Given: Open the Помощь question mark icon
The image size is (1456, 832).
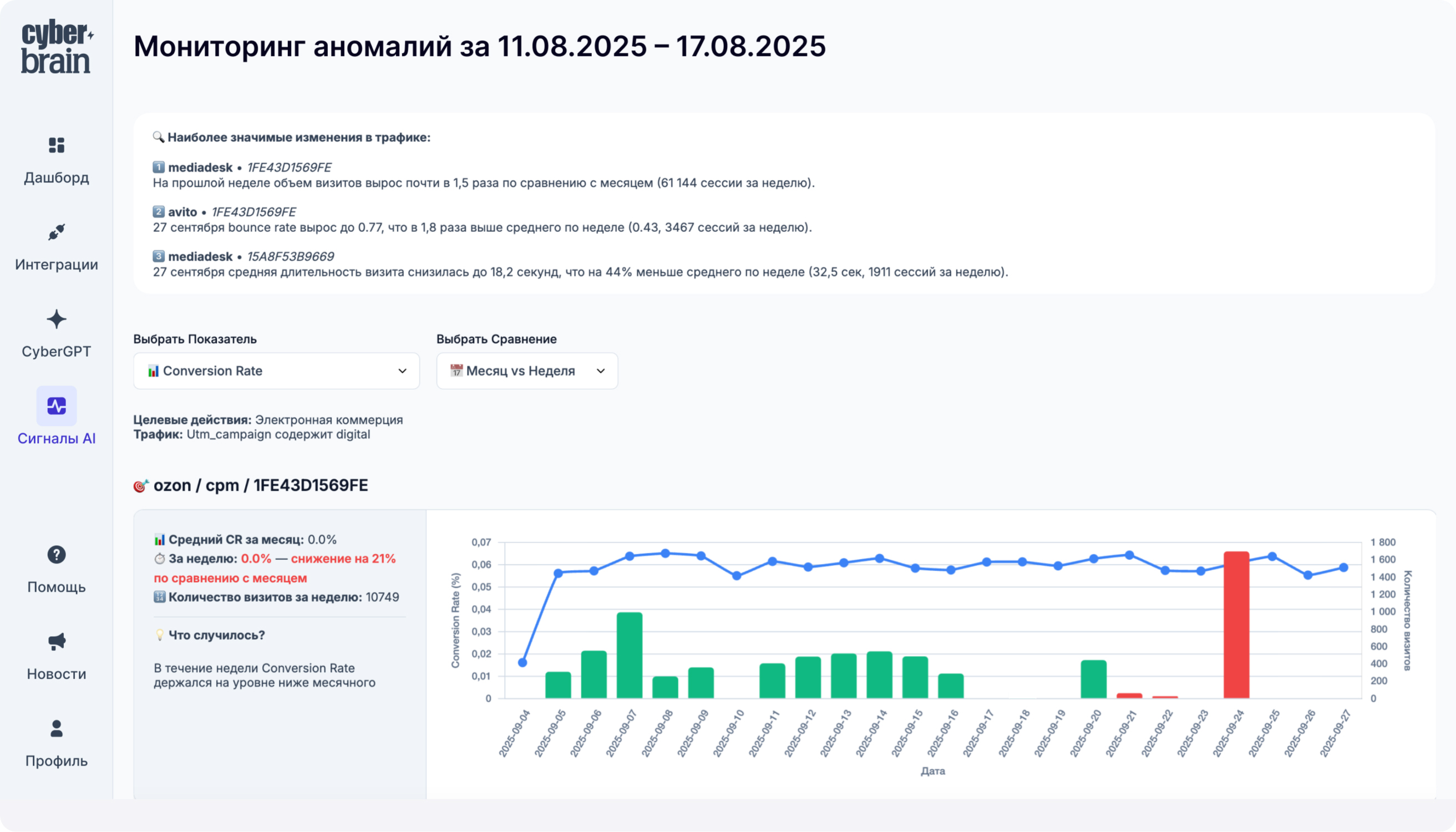Looking at the screenshot, I should click(x=57, y=555).
